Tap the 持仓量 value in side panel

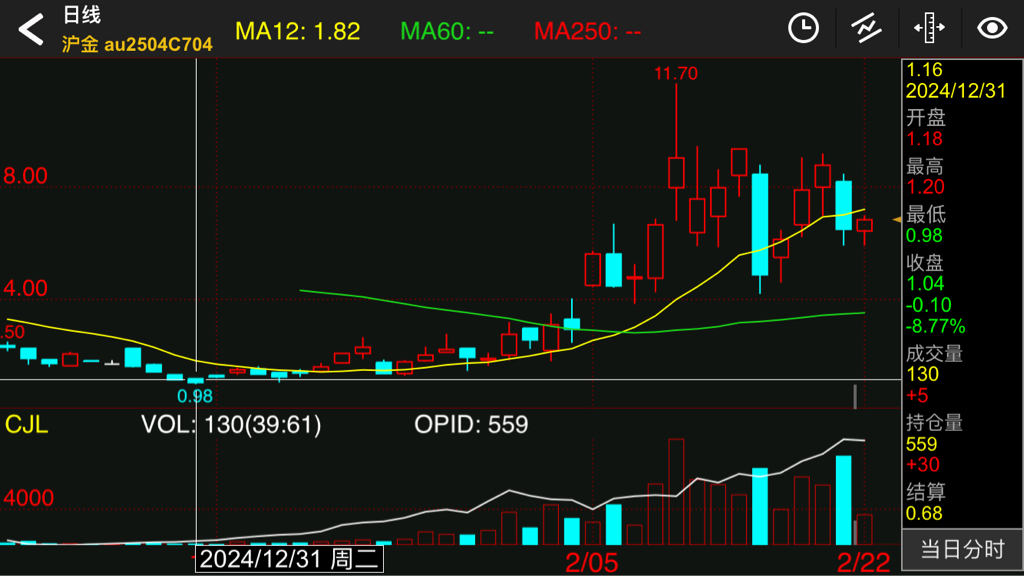click(921, 444)
